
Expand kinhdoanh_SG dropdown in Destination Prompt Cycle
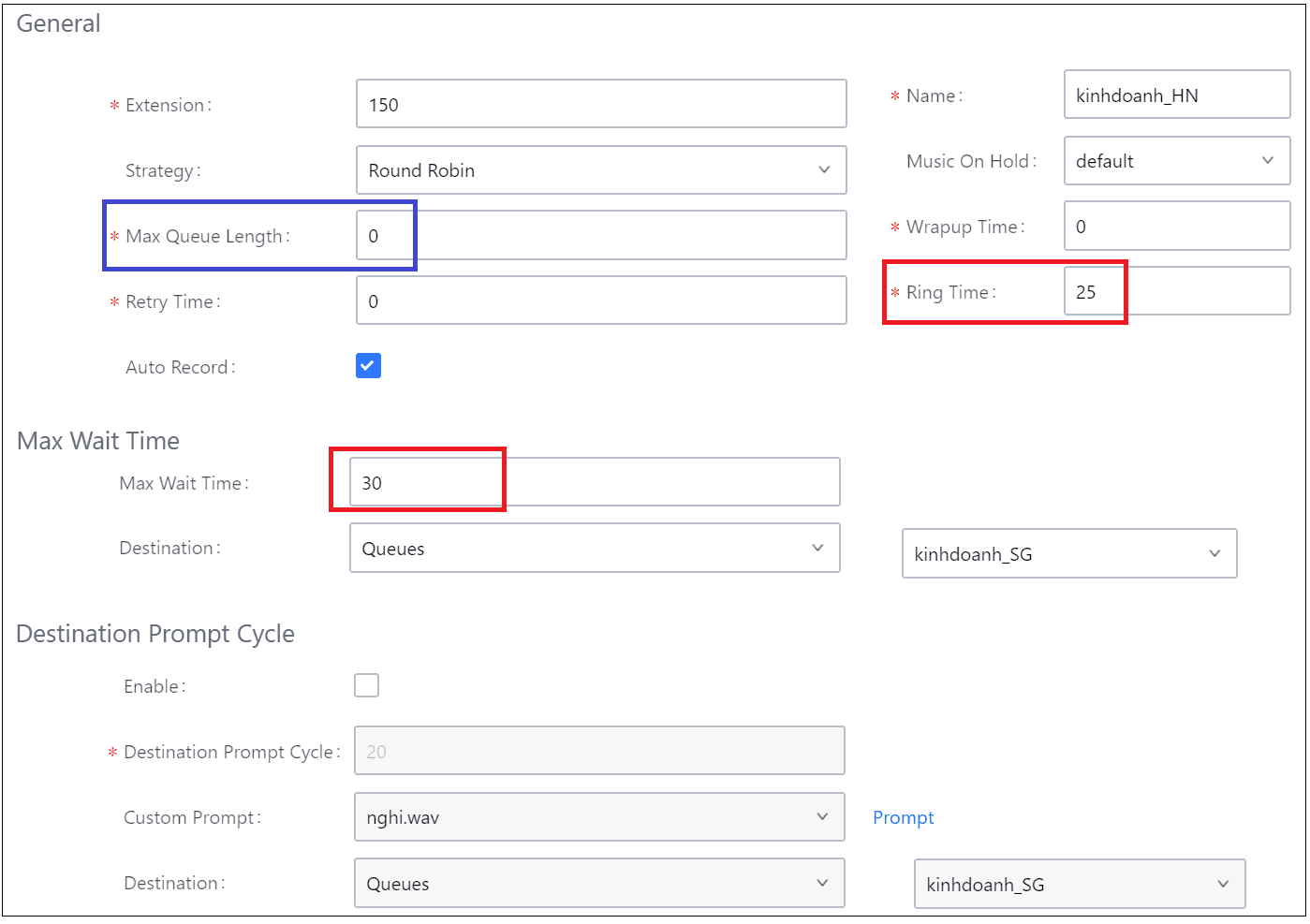1079,885
